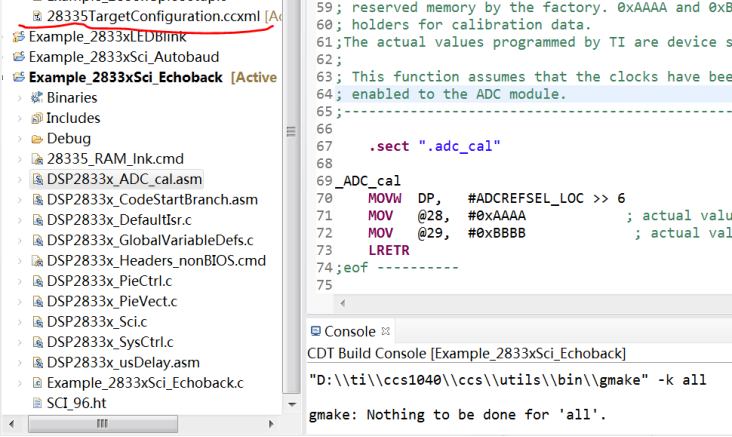
Task: Select the Example_2833xSci_Autobaud project
Action: coord(124,57)
